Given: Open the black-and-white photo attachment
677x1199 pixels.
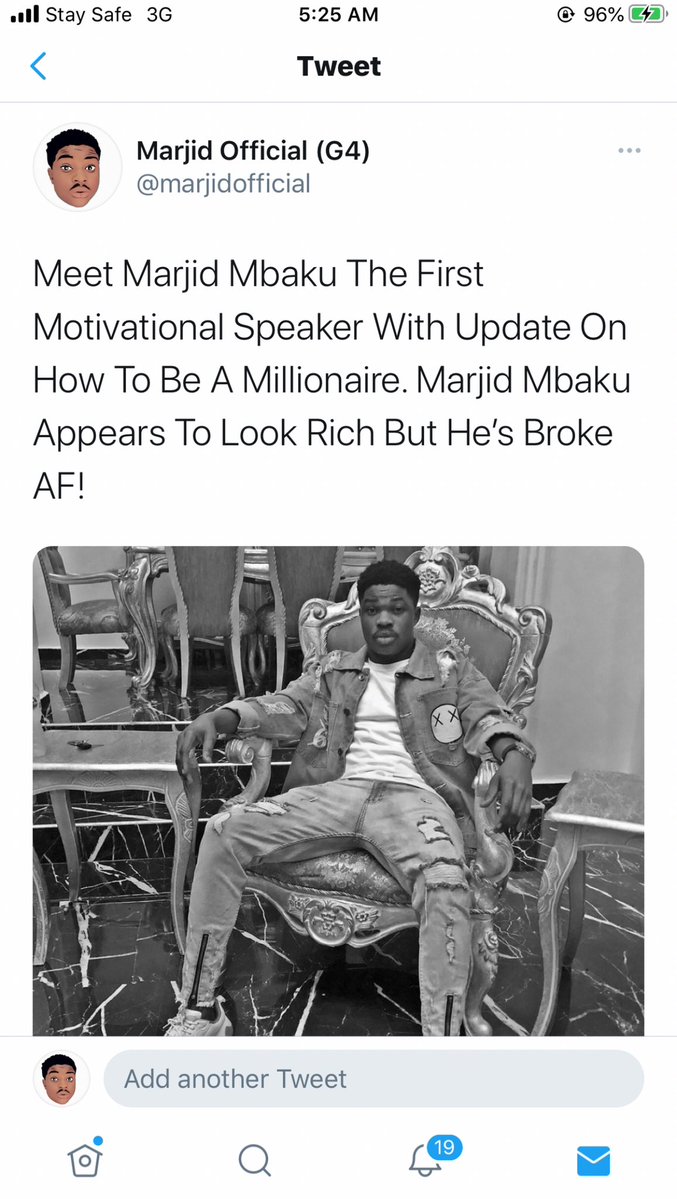Looking at the screenshot, I should pos(338,791).
